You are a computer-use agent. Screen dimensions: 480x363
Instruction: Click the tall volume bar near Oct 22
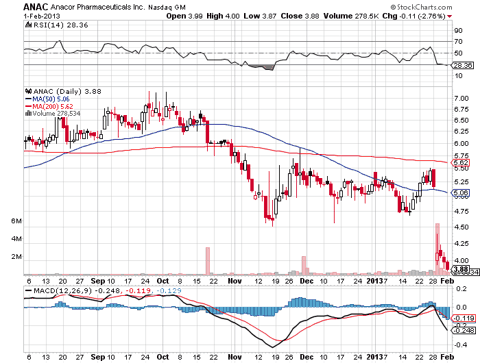[208, 261]
